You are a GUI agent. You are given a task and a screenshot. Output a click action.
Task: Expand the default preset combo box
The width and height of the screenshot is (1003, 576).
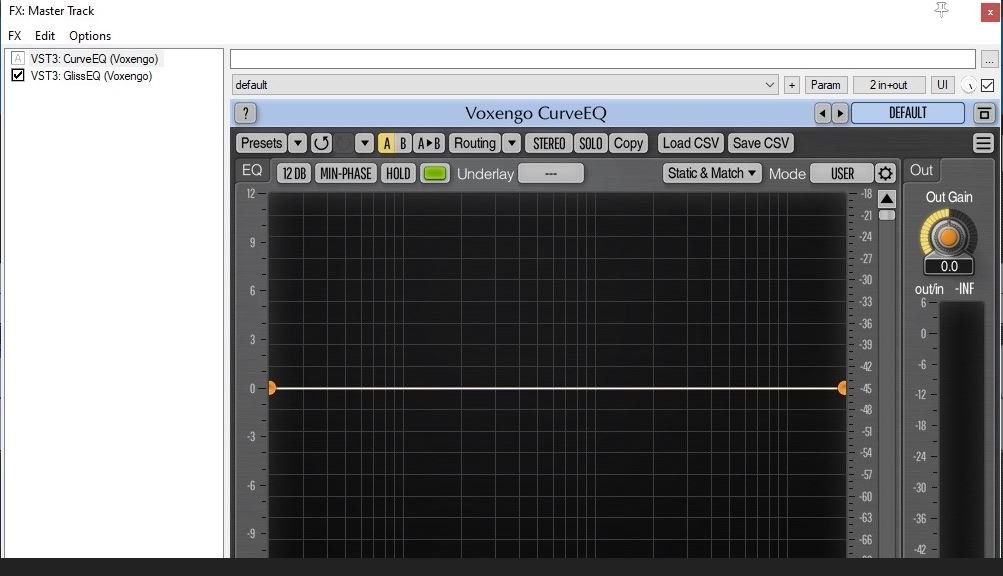(x=505, y=84)
